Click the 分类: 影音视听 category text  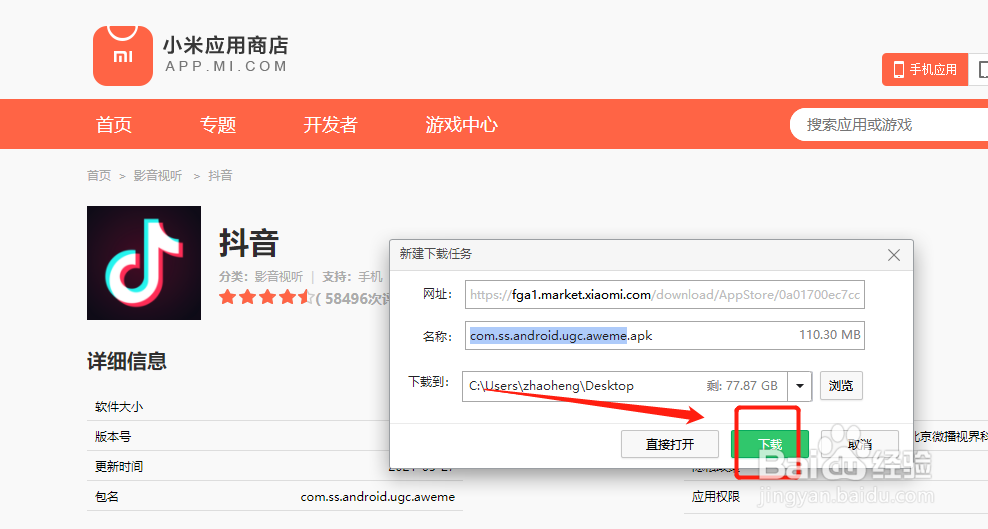pyautogui.click(x=261, y=276)
